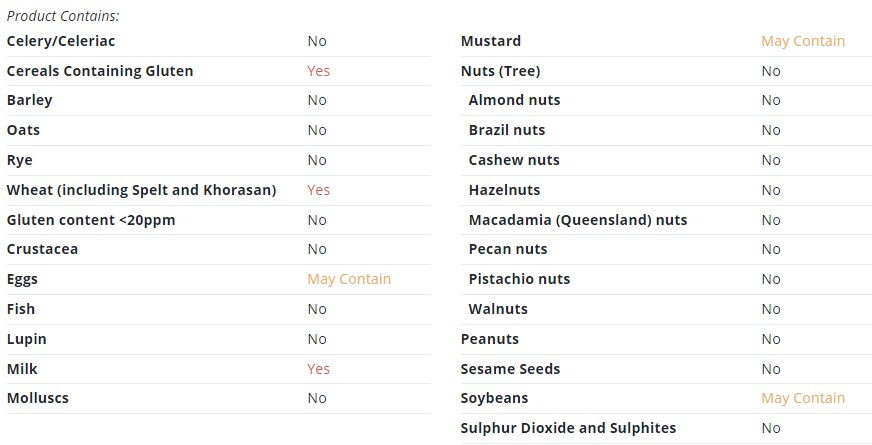Select the Sesame Seeds label
The width and height of the screenshot is (872, 445).
pyautogui.click(x=510, y=369)
